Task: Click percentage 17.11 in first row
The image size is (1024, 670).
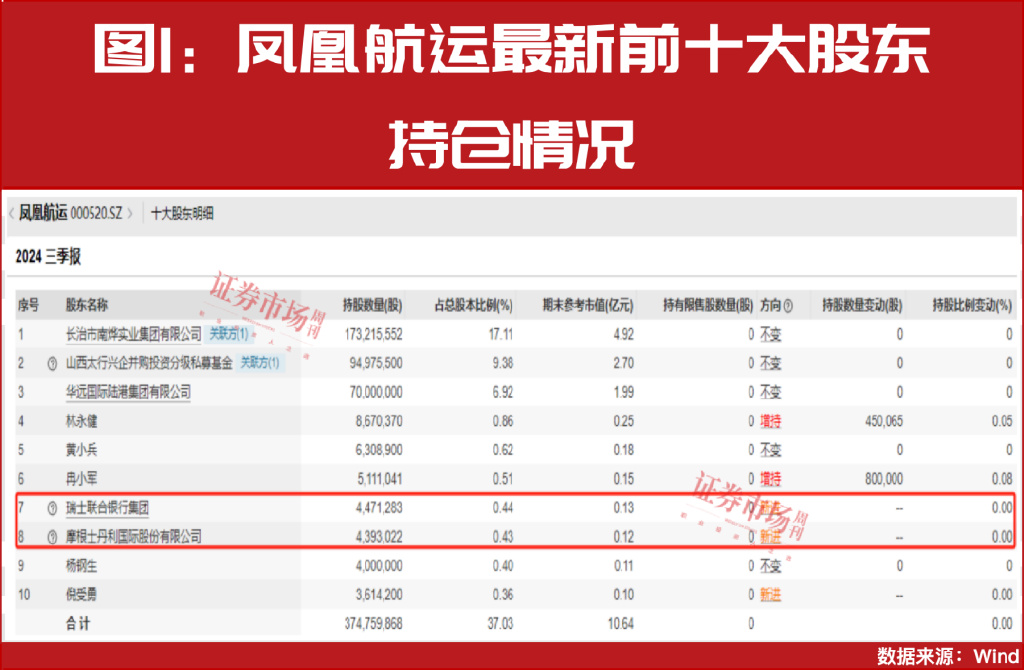Action: tap(501, 334)
